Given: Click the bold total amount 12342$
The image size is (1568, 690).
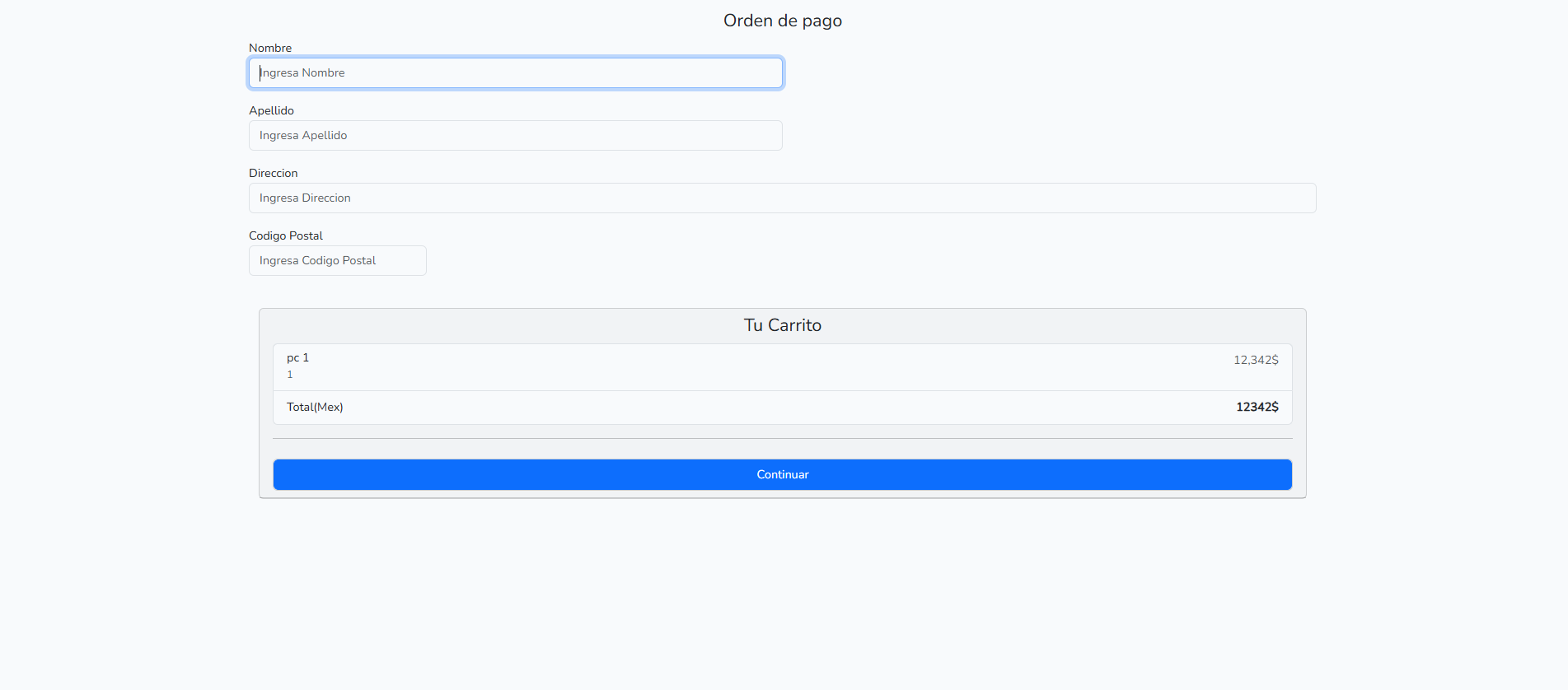Looking at the screenshot, I should (1257, 407).
